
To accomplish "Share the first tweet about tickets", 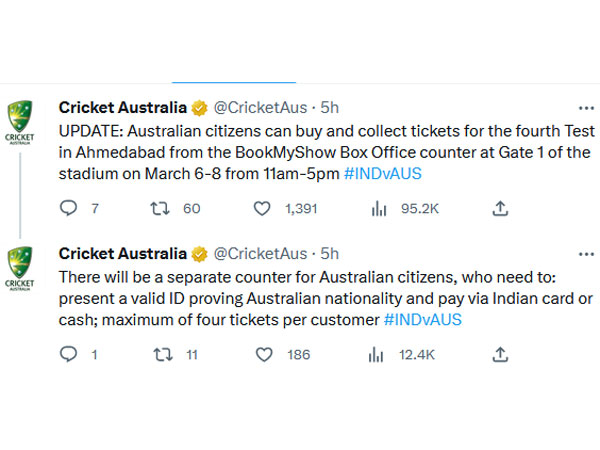I will [x=501, y=208].
